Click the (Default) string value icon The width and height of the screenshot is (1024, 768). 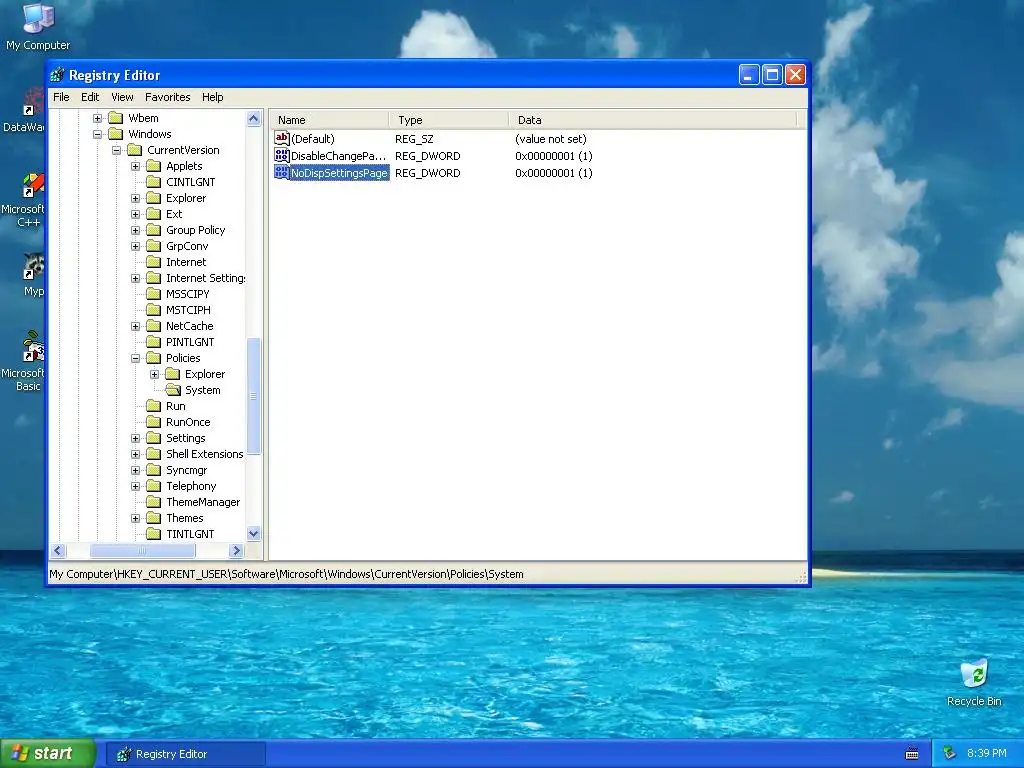click(x=281, y=138)
